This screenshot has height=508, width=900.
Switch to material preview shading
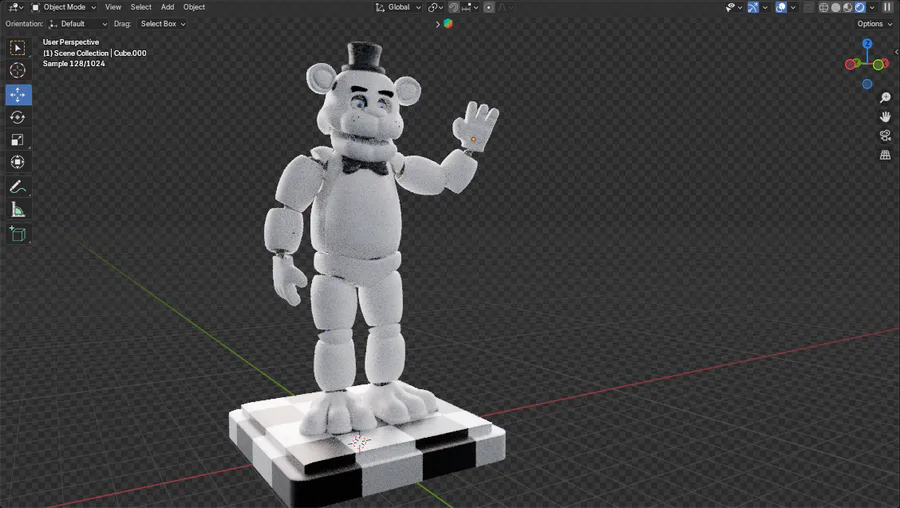pos(848,7)
